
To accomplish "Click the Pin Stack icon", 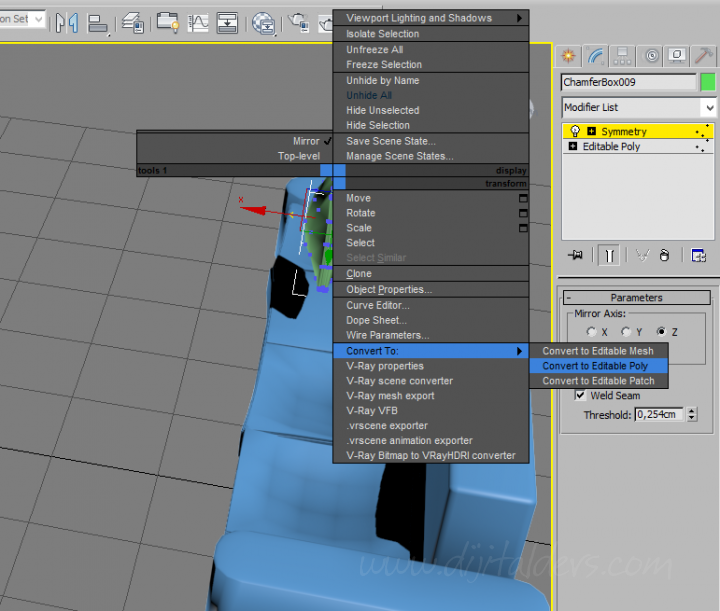I will pos(575,255).
